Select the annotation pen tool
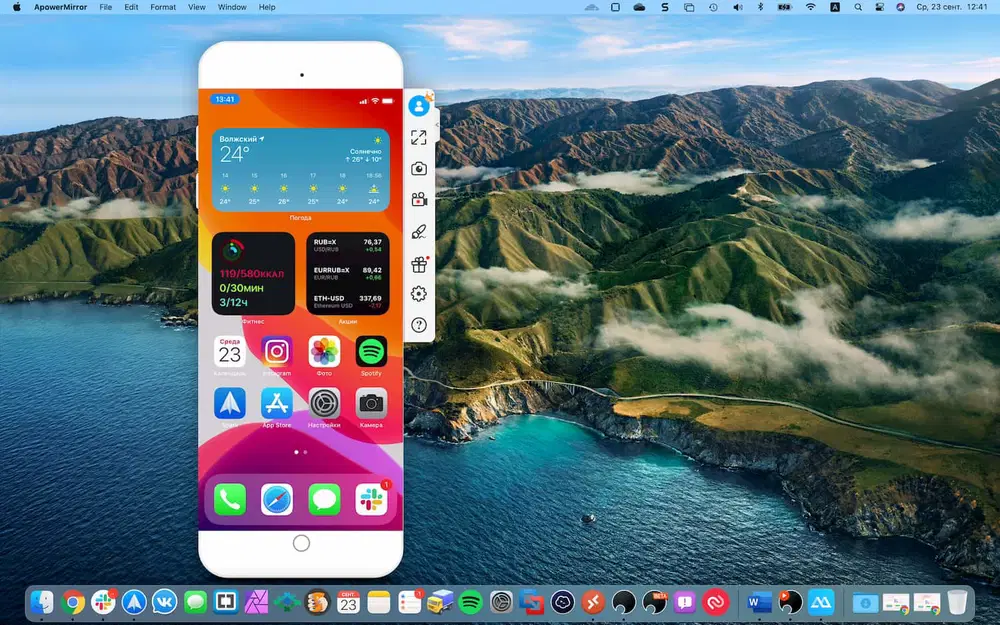The height and width of the screenshot is (625, 1000). coord(419,230)
